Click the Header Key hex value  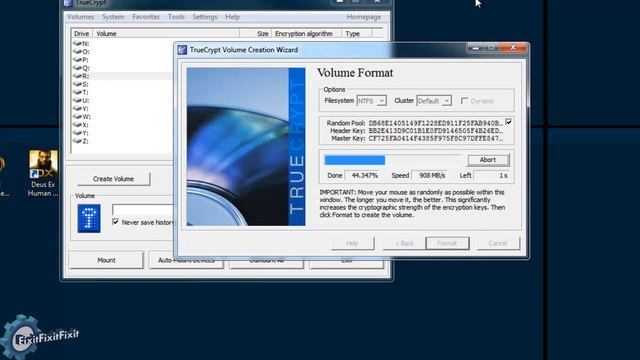coord(436,131)
